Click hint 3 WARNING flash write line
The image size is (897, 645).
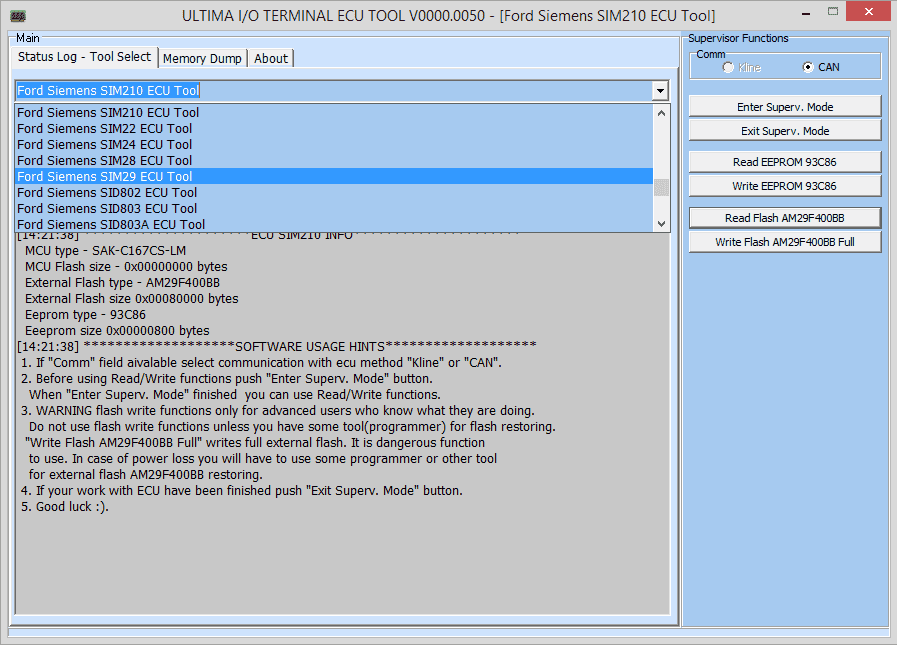click(277, 411)
